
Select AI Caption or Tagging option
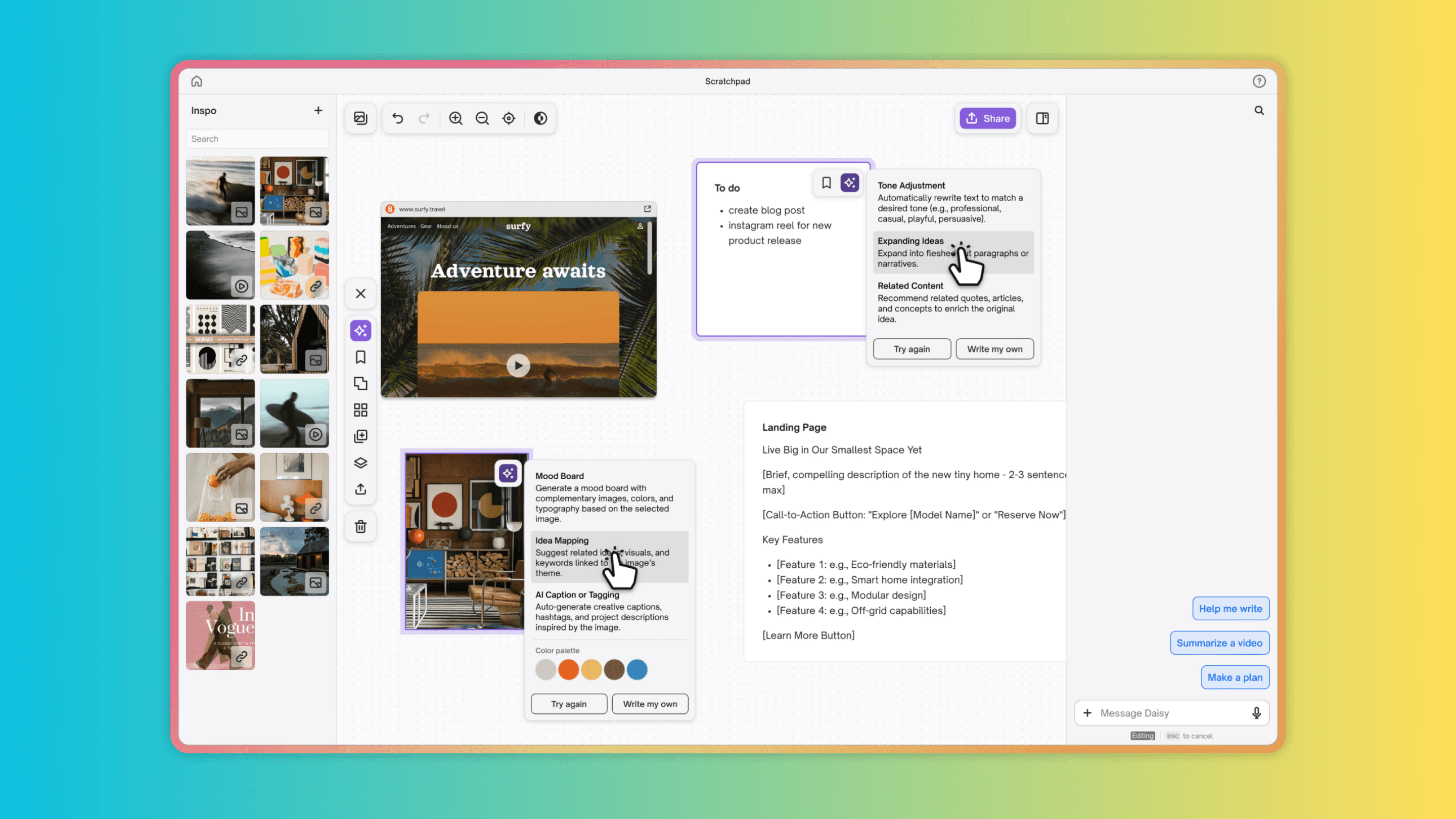coord(609,611)
